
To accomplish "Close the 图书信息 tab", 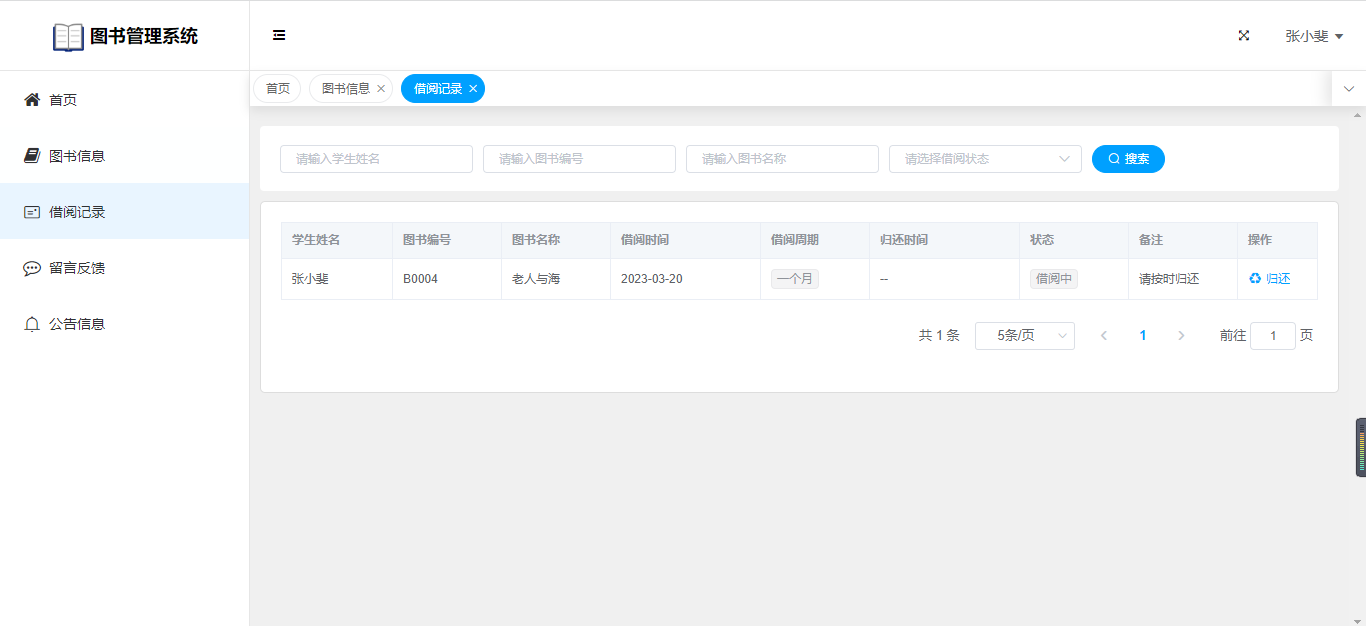I will pyautogui.click(x=381, y=89).
